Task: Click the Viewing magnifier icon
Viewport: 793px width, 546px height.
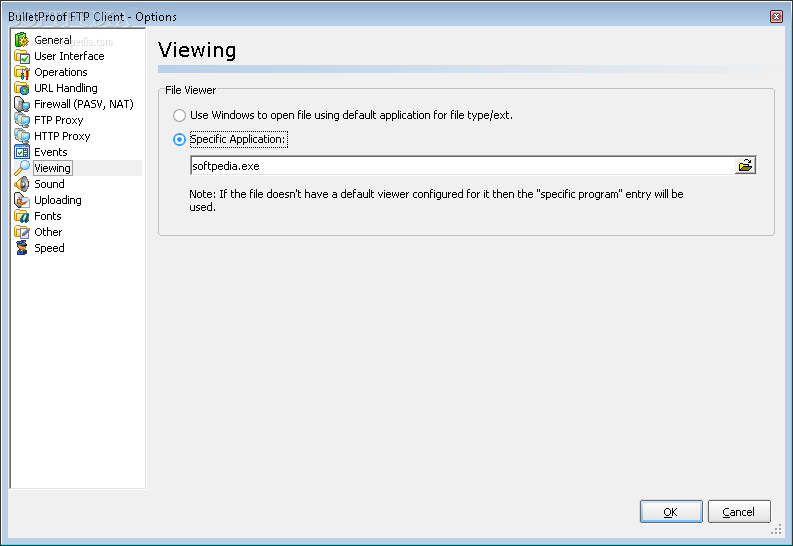Action: click(22, 168)
